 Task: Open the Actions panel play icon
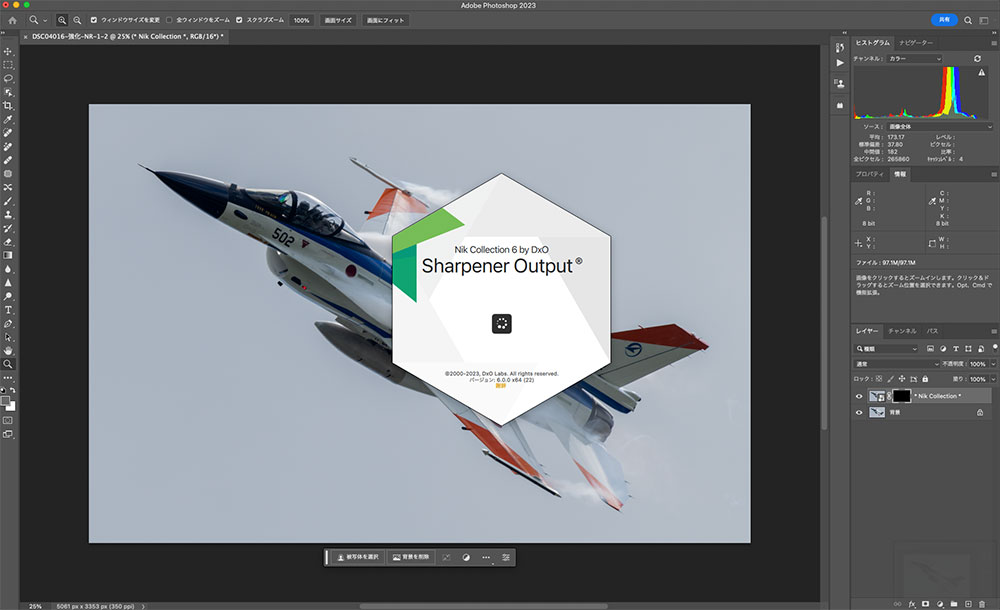840,63
